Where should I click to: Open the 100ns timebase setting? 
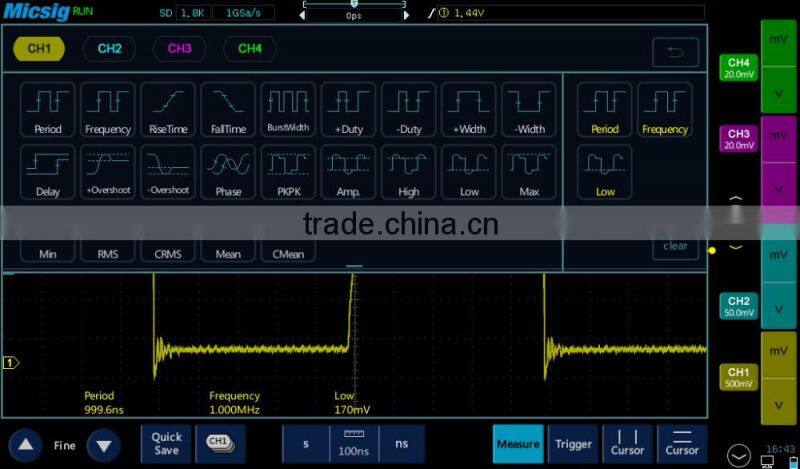354,444
